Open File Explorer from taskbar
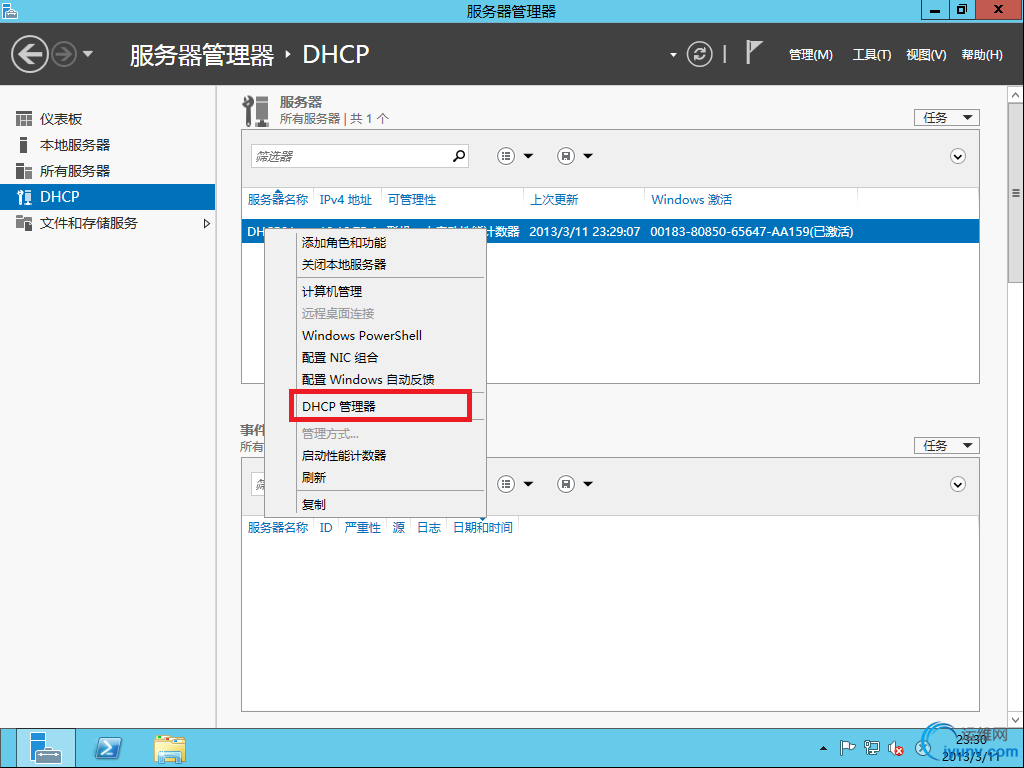This screenshot has height=768, width=1024. [170, 748]
